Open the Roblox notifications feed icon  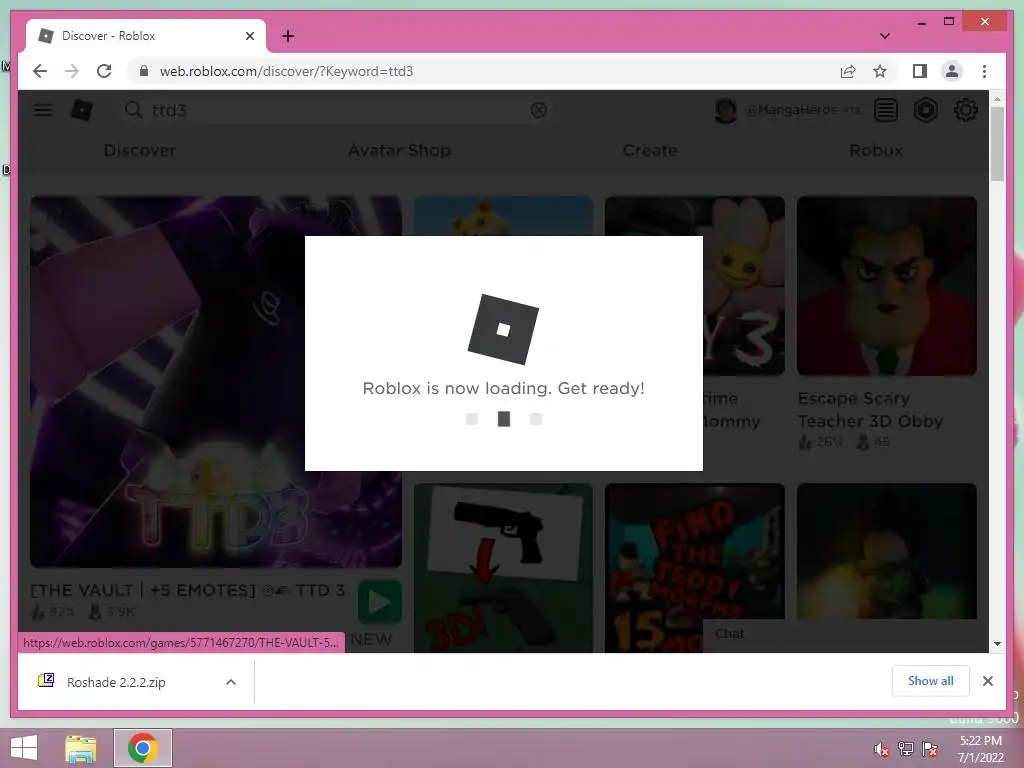886,110
